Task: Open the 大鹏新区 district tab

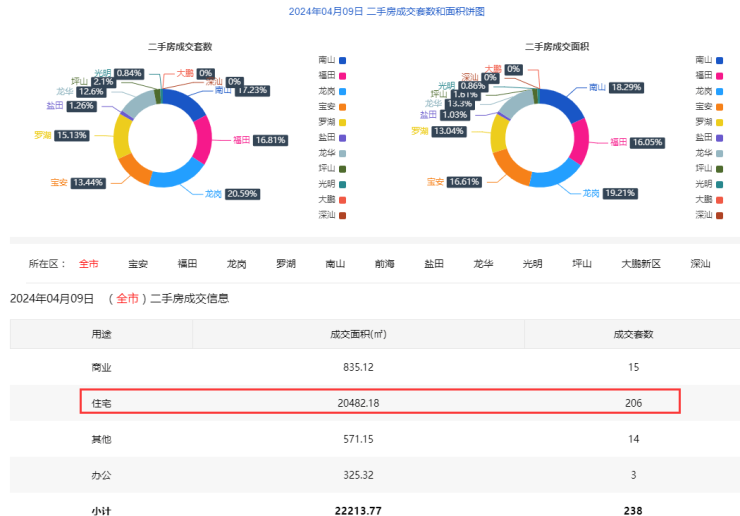Action: click(640, 264)
